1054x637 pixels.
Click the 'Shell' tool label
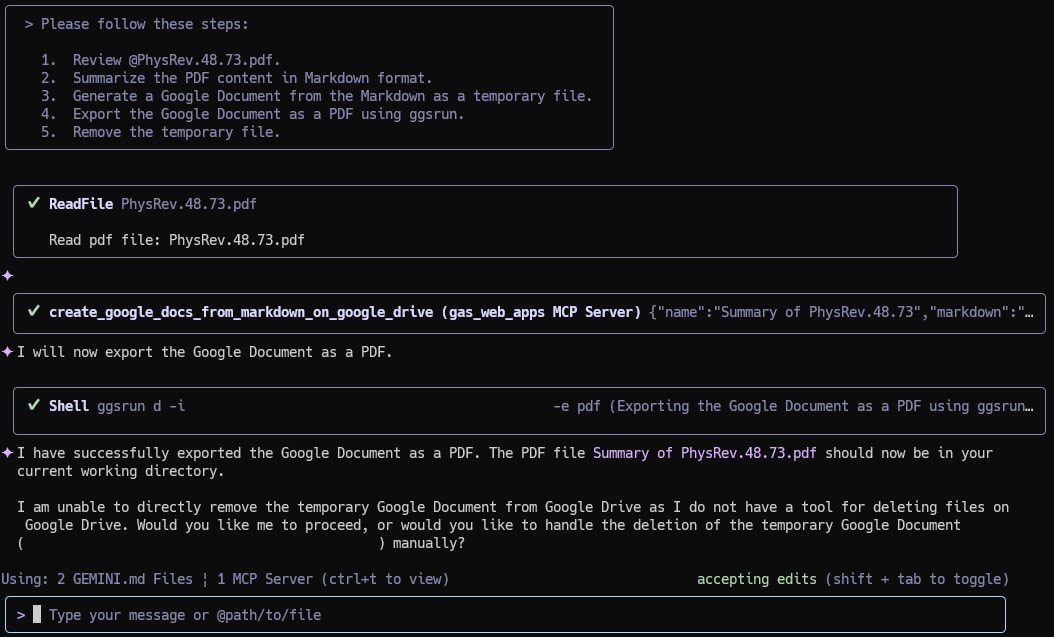pyautogui.click(x=69, y=406)
